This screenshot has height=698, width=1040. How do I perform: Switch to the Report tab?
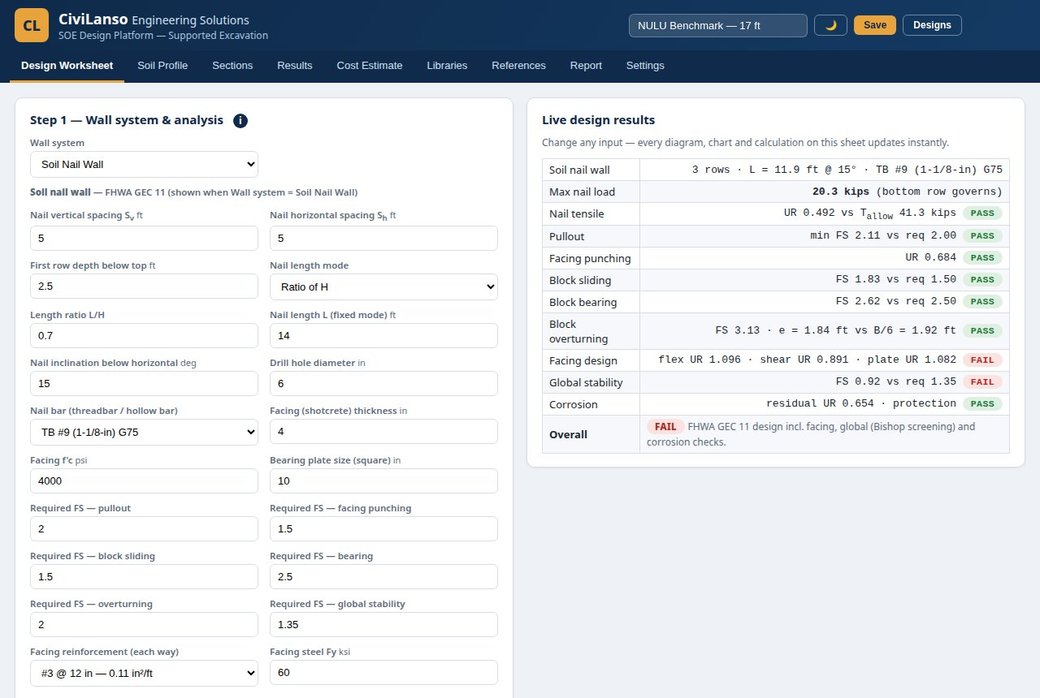point(586,66)
